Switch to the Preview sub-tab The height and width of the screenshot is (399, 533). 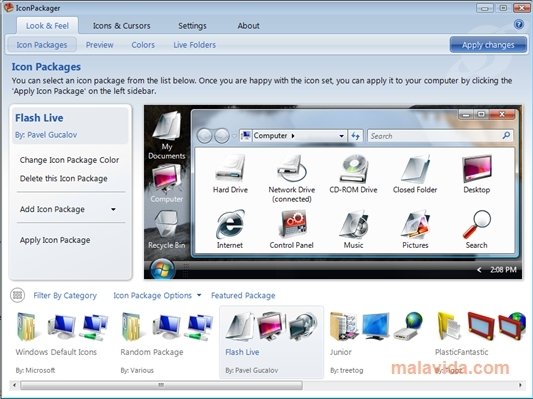(100, 45)
